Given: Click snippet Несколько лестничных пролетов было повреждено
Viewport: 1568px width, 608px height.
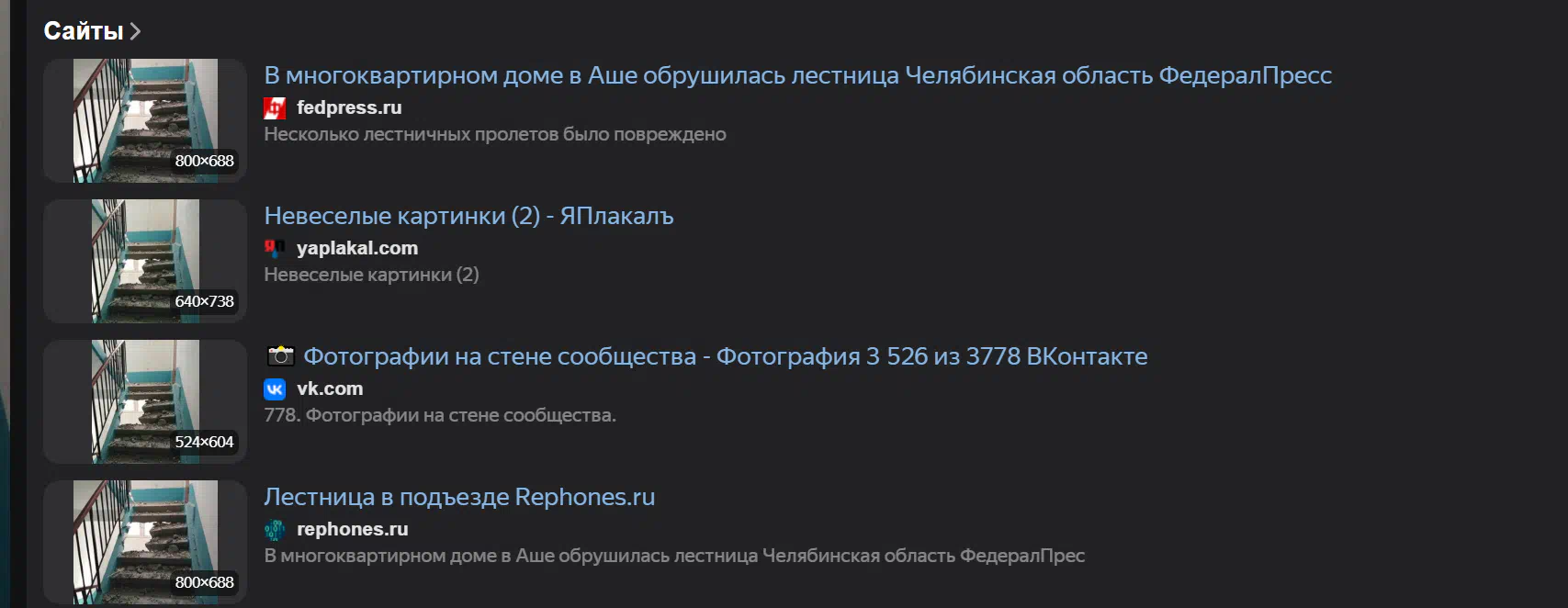Looking at the screenshot, I should tap(495, 134).
